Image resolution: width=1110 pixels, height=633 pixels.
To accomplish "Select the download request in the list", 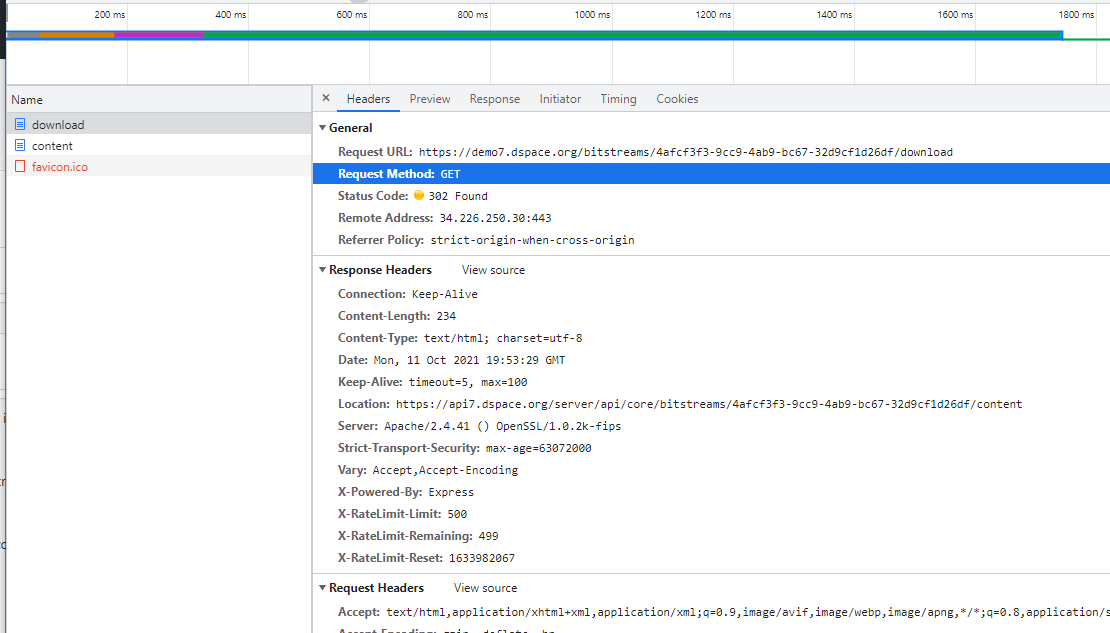I will [x=60, y=124].
